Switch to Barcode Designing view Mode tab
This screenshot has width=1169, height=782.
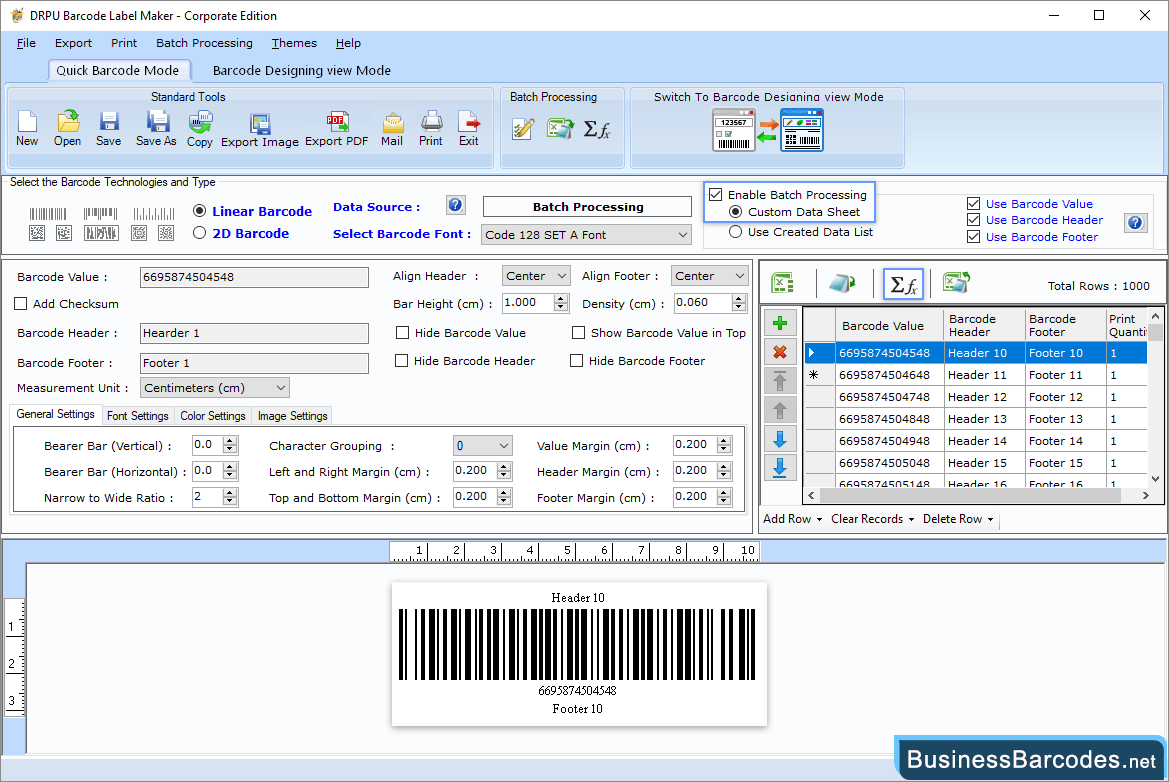pos(302,70)
